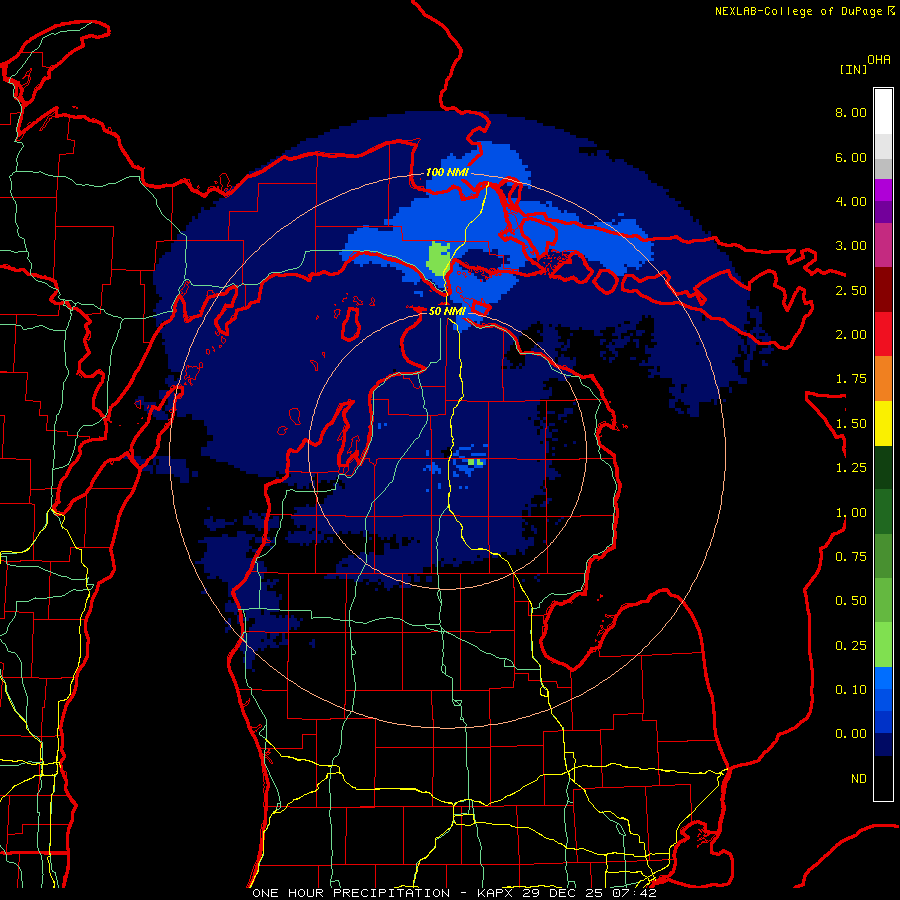The height and width of the screenshot is (900, 900).
Task: Click the ND legend label
Action: 859,779
